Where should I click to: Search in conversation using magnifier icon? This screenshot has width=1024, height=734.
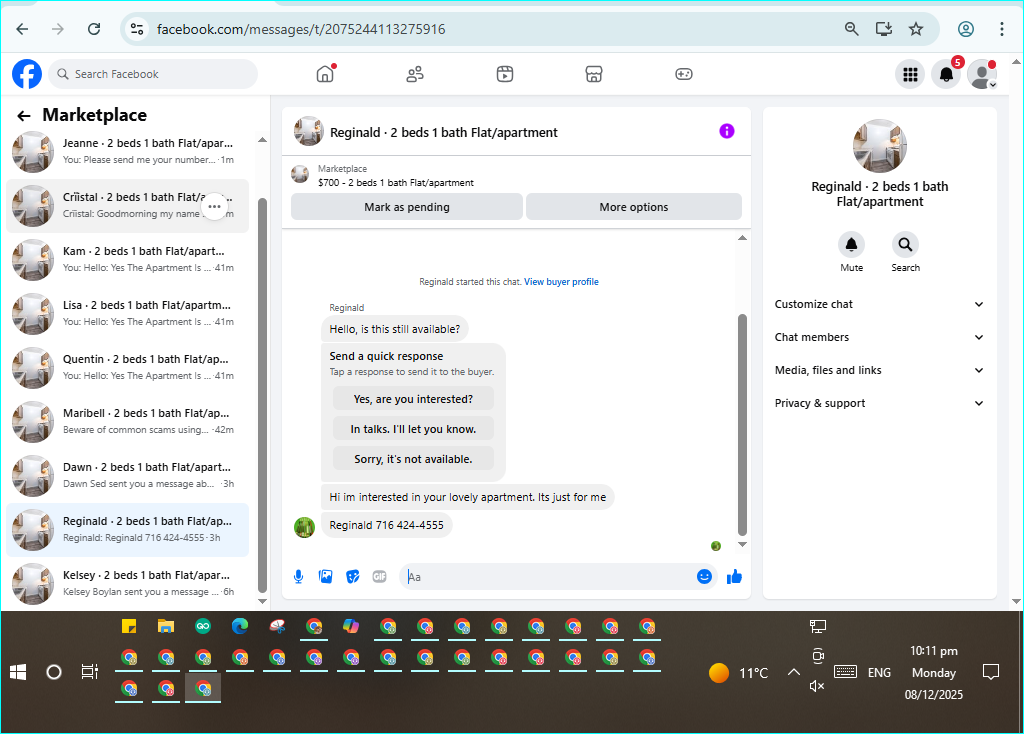905,245
